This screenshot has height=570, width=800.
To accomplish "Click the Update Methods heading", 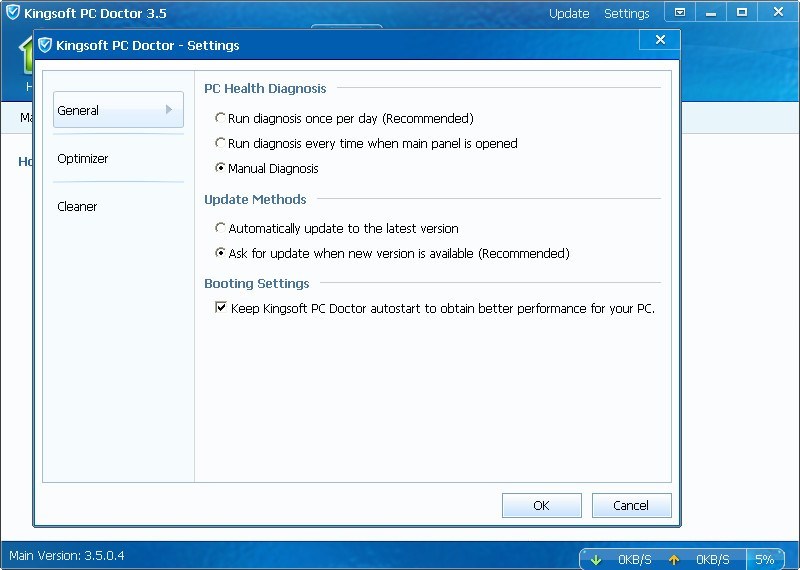I will pos(255,199).
